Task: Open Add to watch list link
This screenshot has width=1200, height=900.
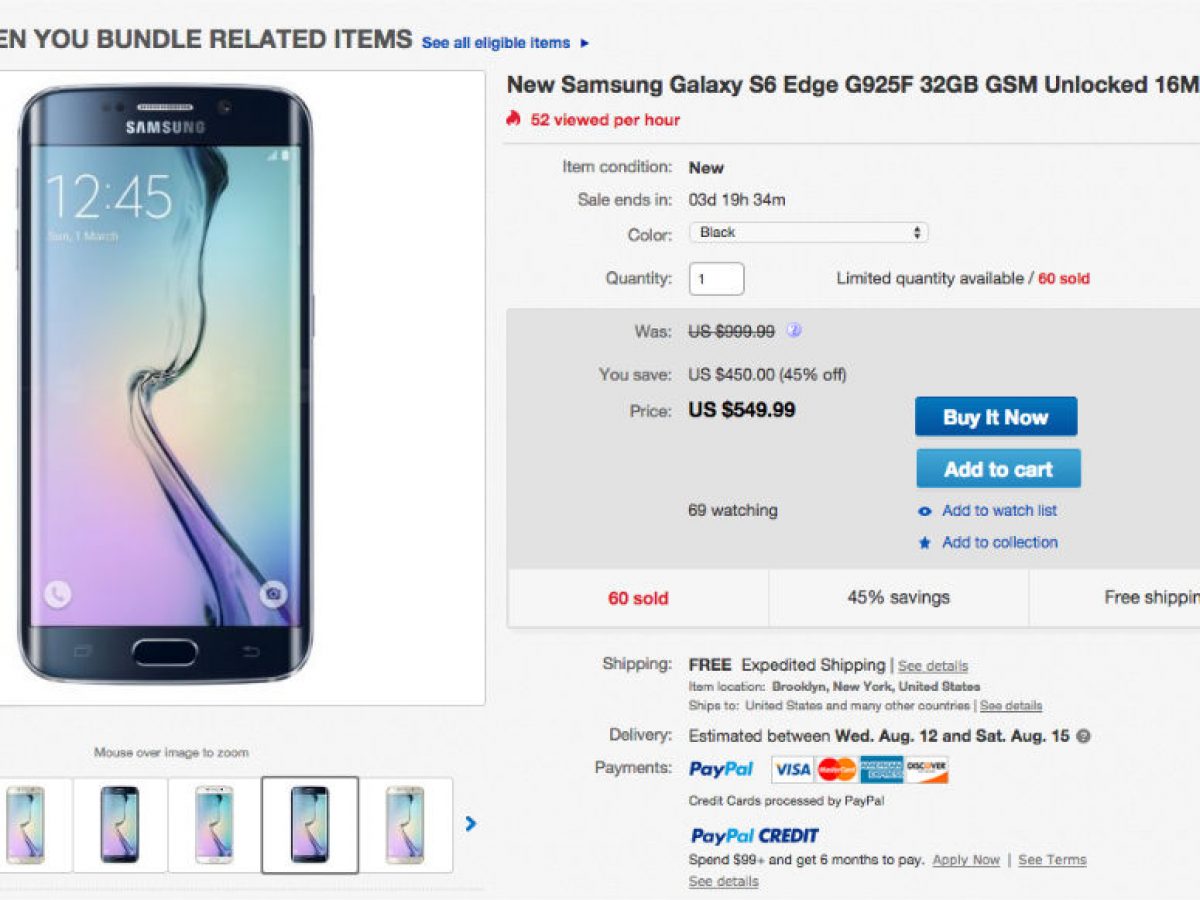Action: click(999, 511)
